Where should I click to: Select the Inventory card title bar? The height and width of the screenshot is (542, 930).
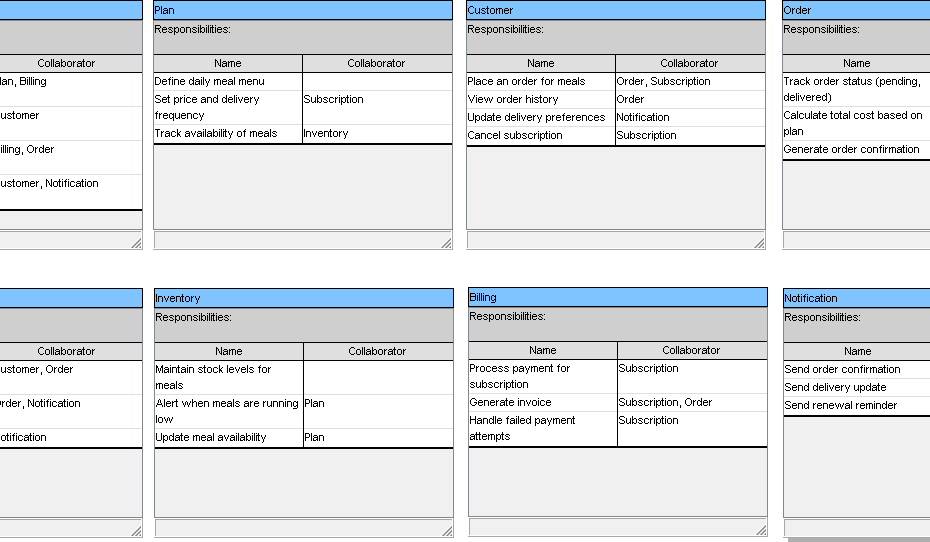[302, 298]
